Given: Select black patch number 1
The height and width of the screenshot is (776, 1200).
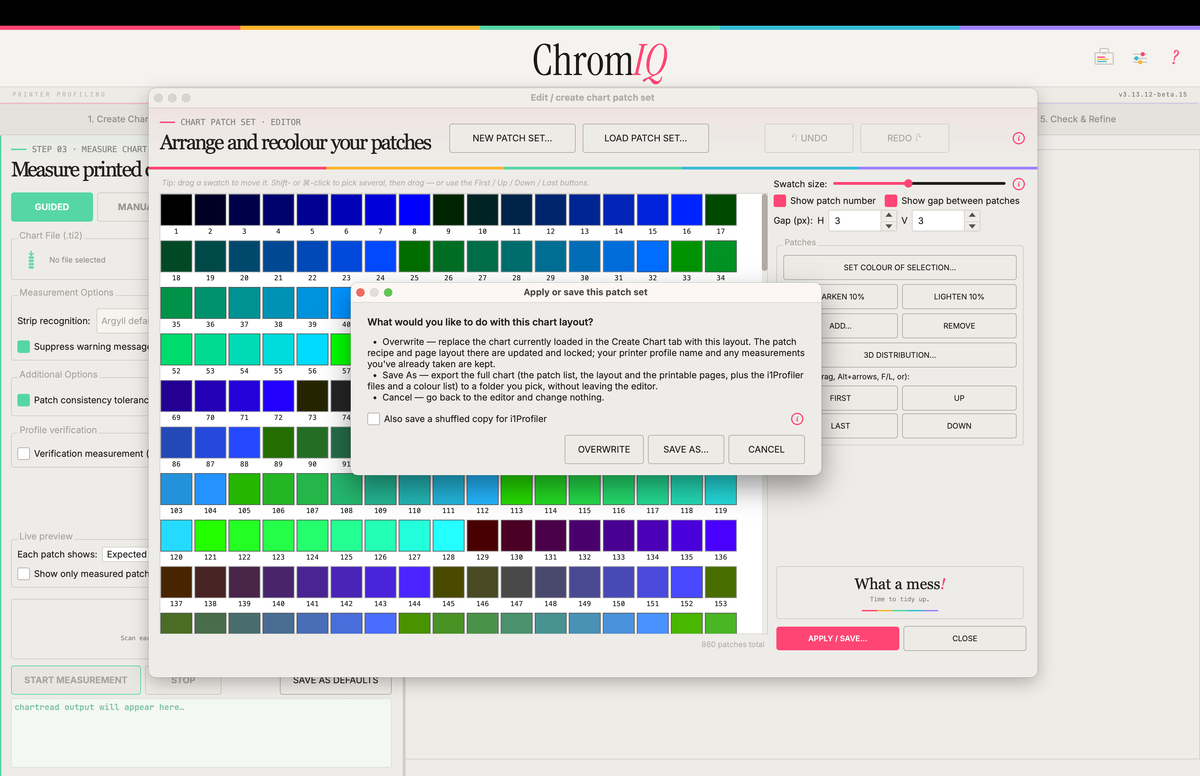Looking at the screenshot, I should (x=176, y=210).
